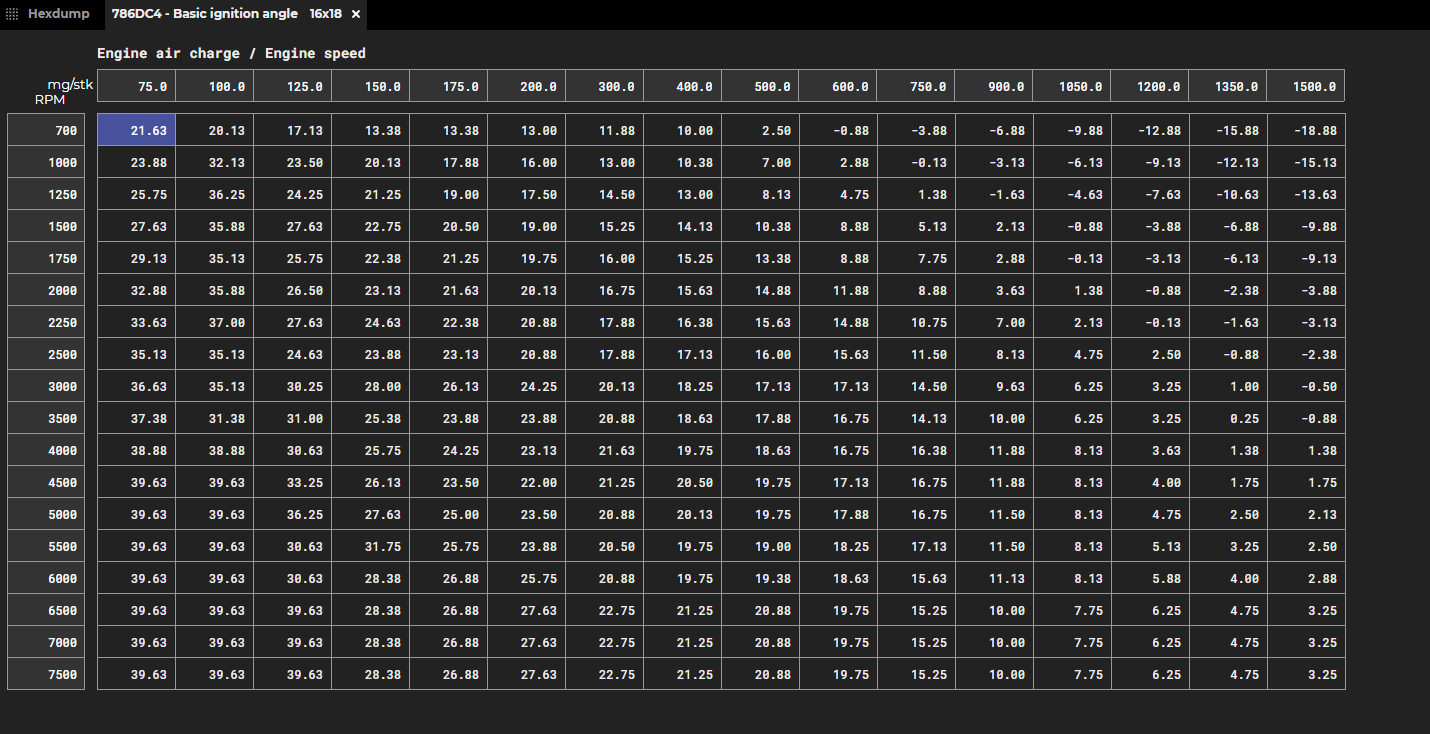
Task: Select cell 33.25 in the 4500 RPM row
Action: pyautogui.click(x=292, y=482)
